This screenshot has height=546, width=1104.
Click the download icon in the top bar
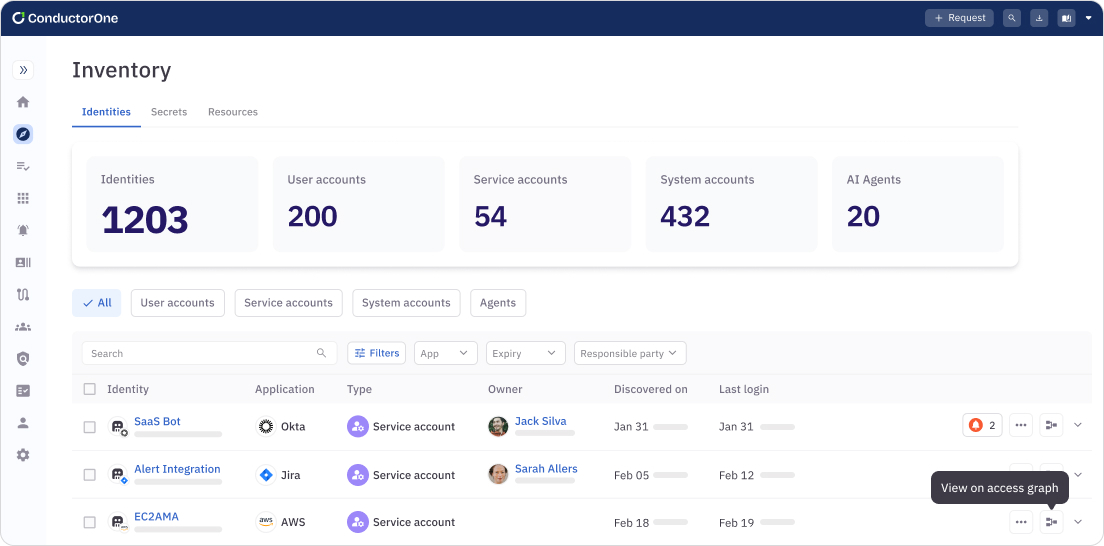1039,18
